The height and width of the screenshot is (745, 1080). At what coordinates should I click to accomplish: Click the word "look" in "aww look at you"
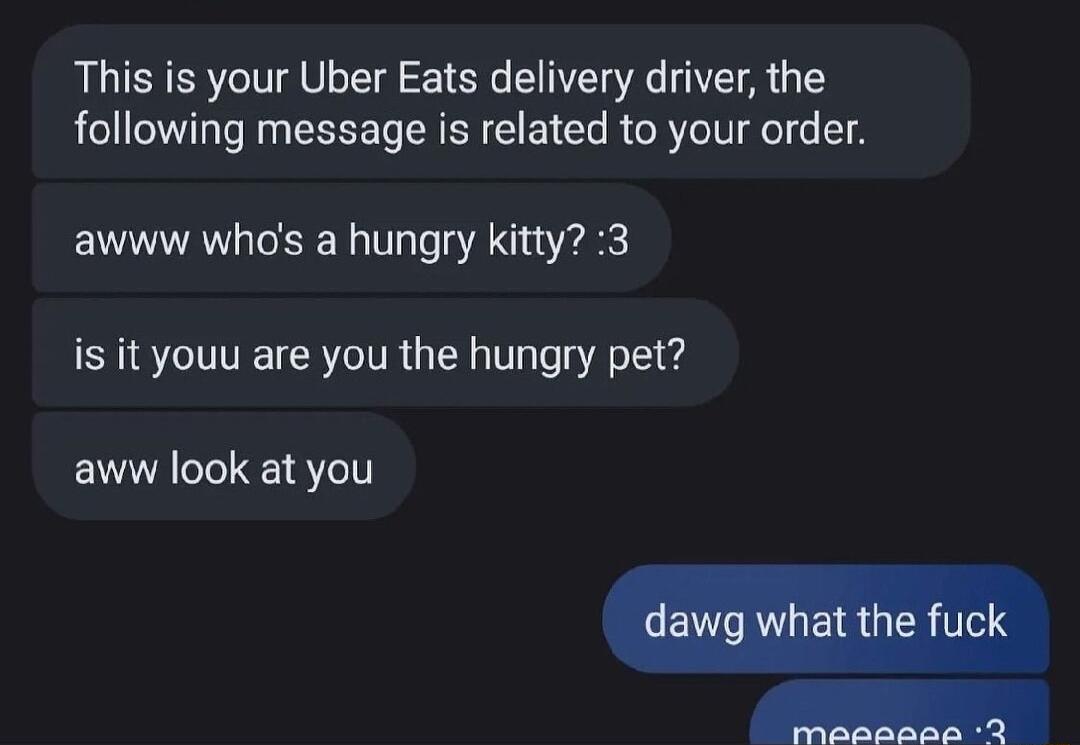point(209,468)
